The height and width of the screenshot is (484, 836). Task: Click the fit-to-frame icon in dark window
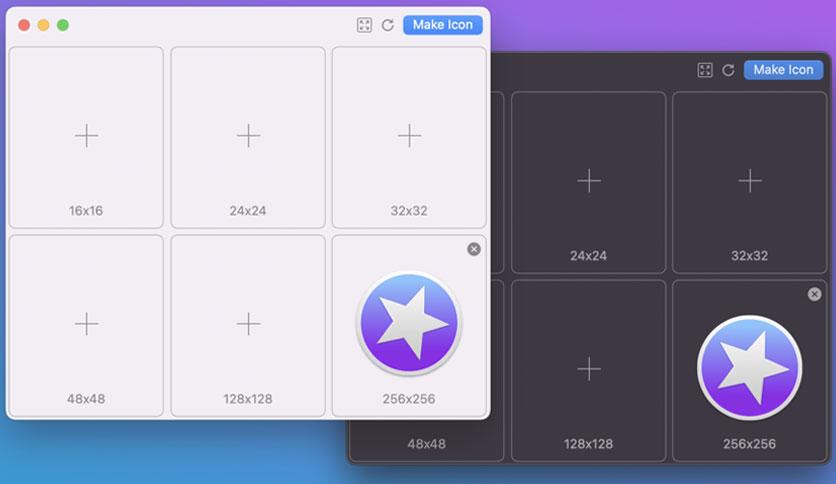705,70
